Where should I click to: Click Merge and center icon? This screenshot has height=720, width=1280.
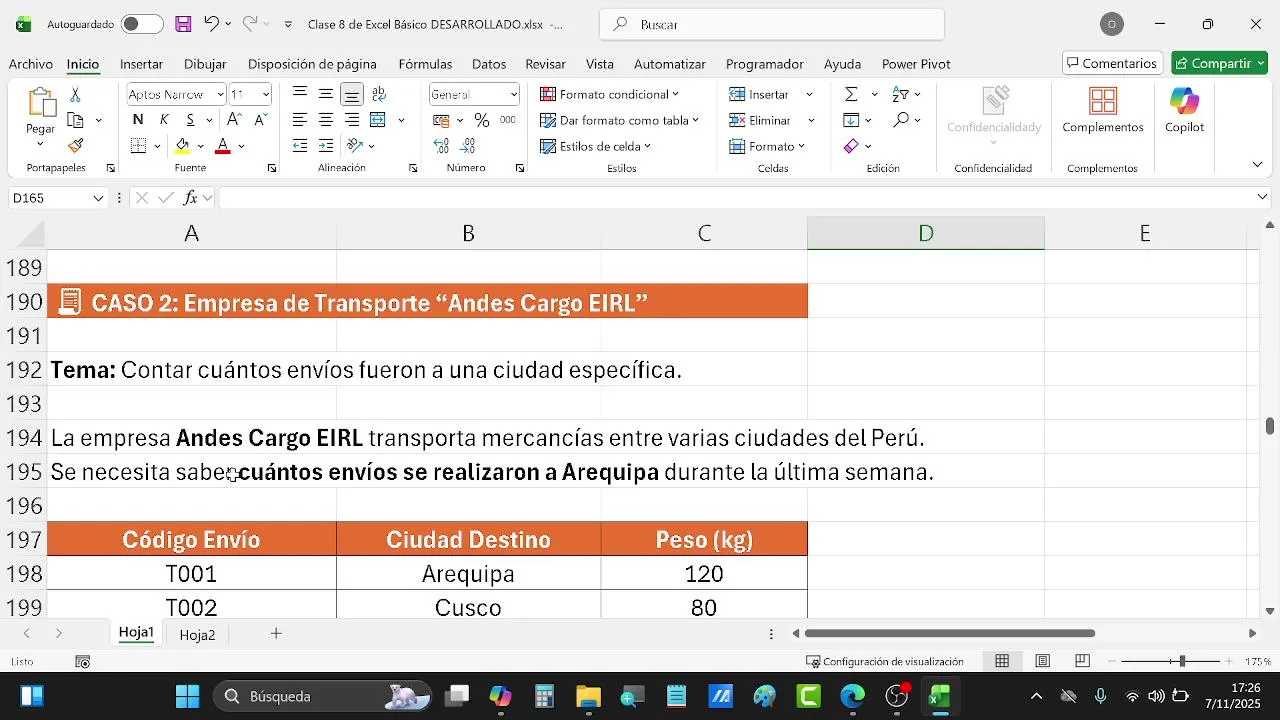point(378,120)
